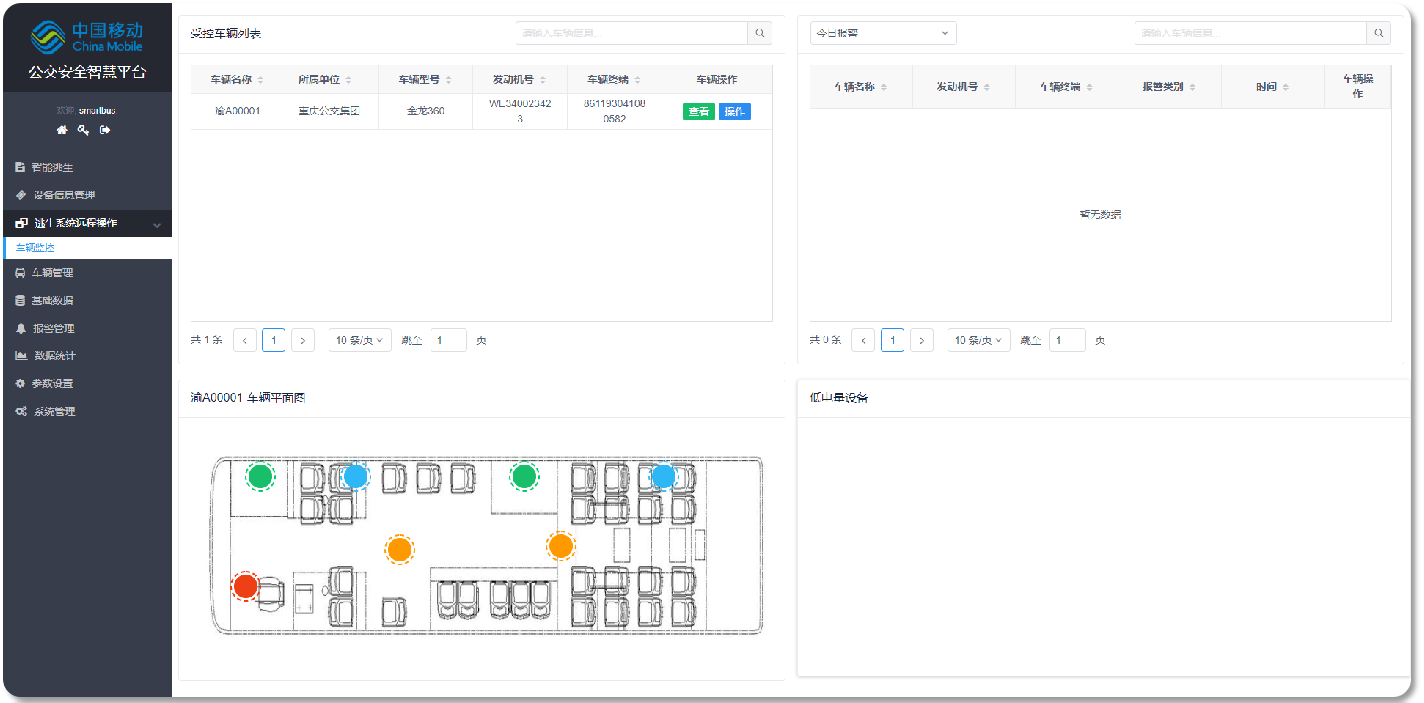The image size is (1424, 703).
Task: Open 车辆管理 in the sidebar
Action: click(x=52, y=272)
